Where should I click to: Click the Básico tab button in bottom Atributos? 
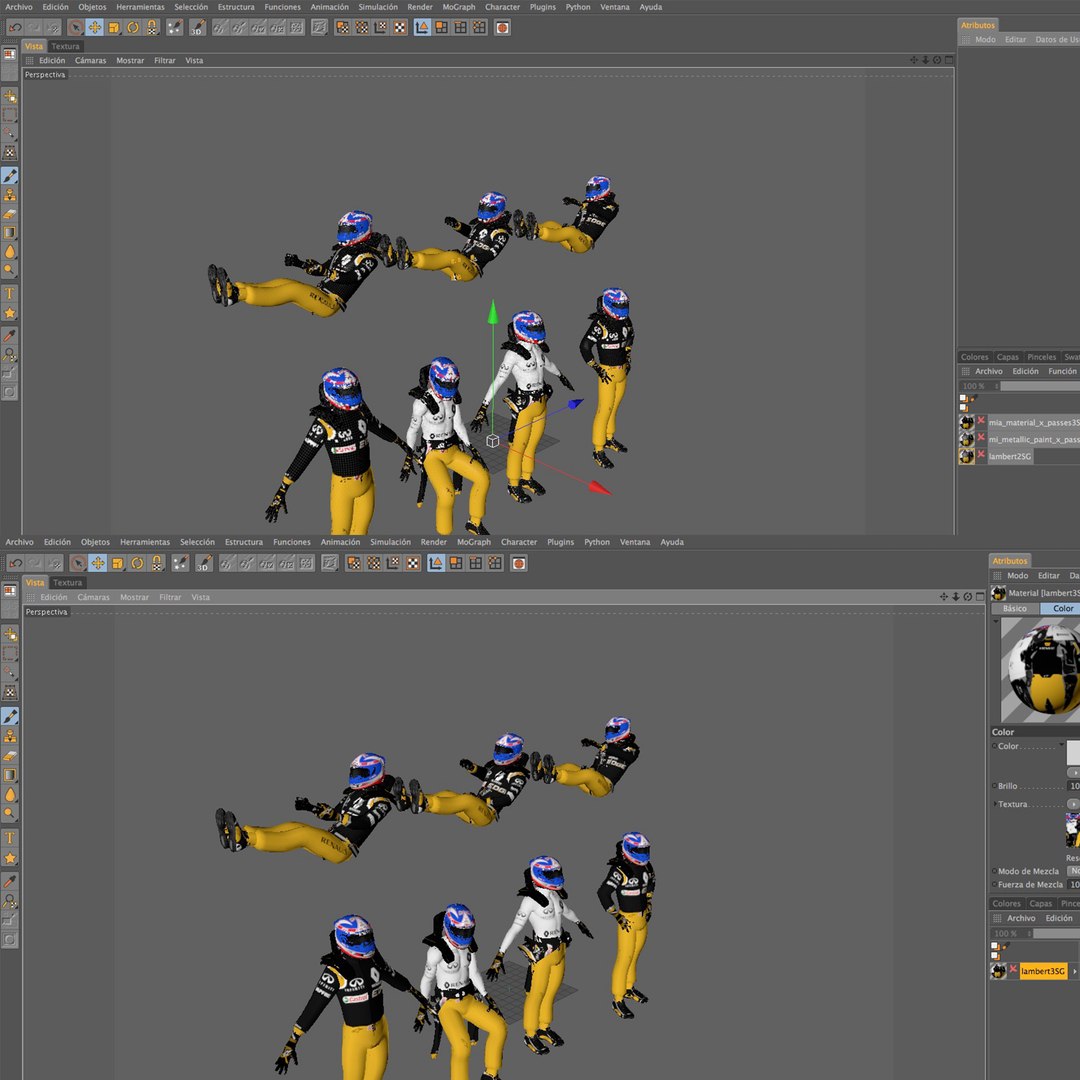1015,608
